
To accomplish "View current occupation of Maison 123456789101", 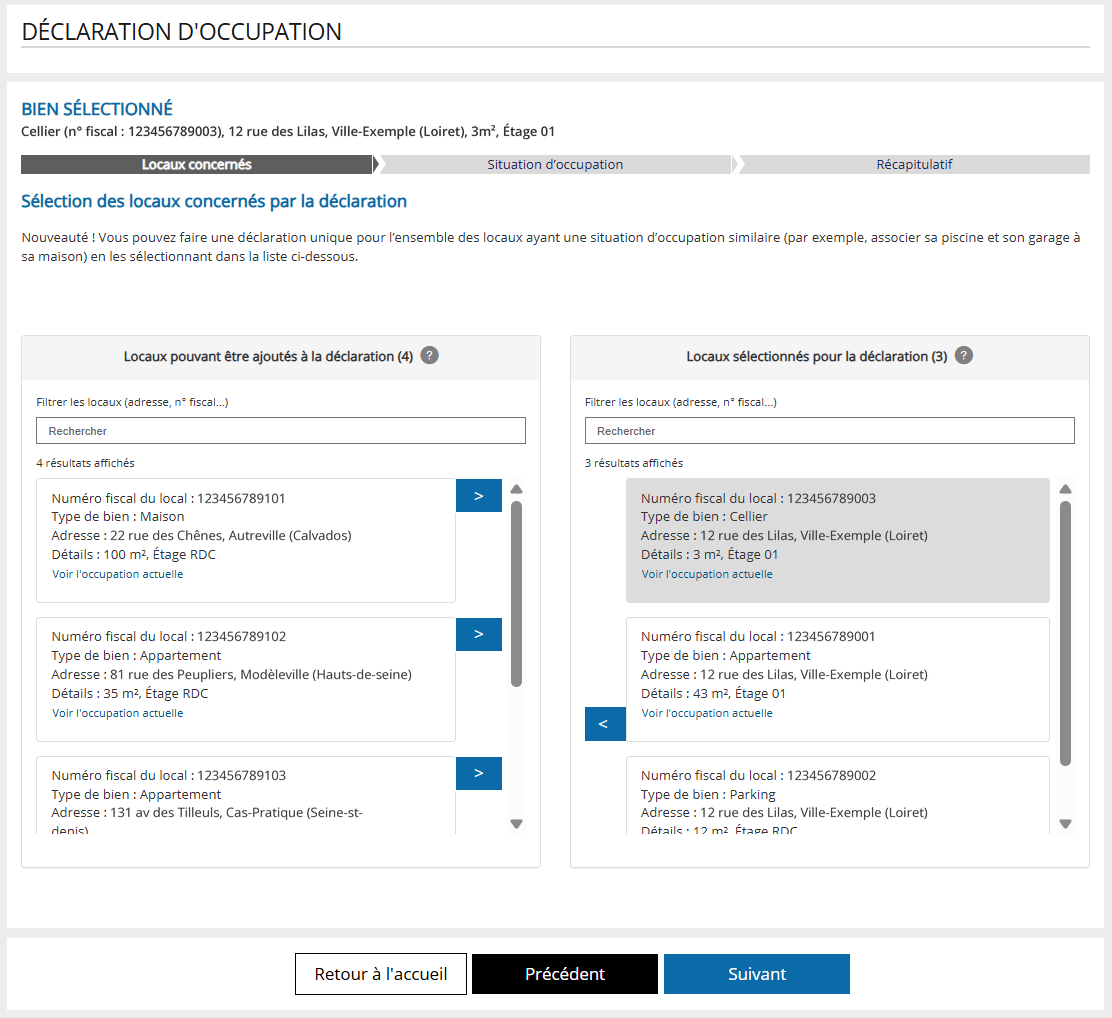I will click(118, 574).
